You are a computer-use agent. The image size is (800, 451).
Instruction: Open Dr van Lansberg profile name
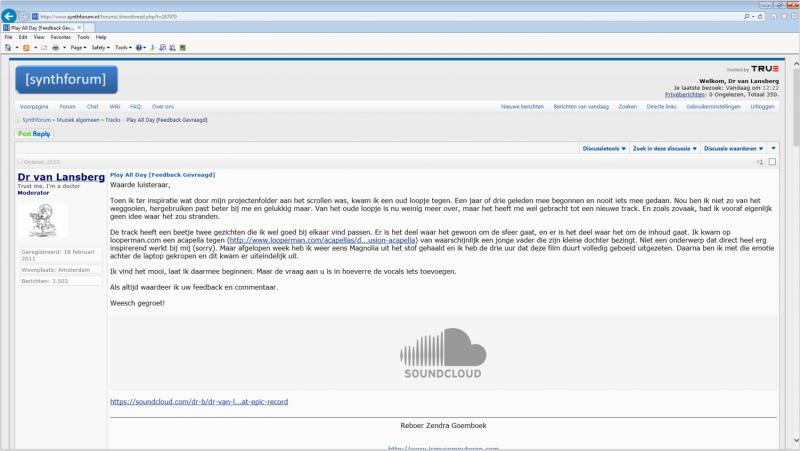tap(61, 177)
